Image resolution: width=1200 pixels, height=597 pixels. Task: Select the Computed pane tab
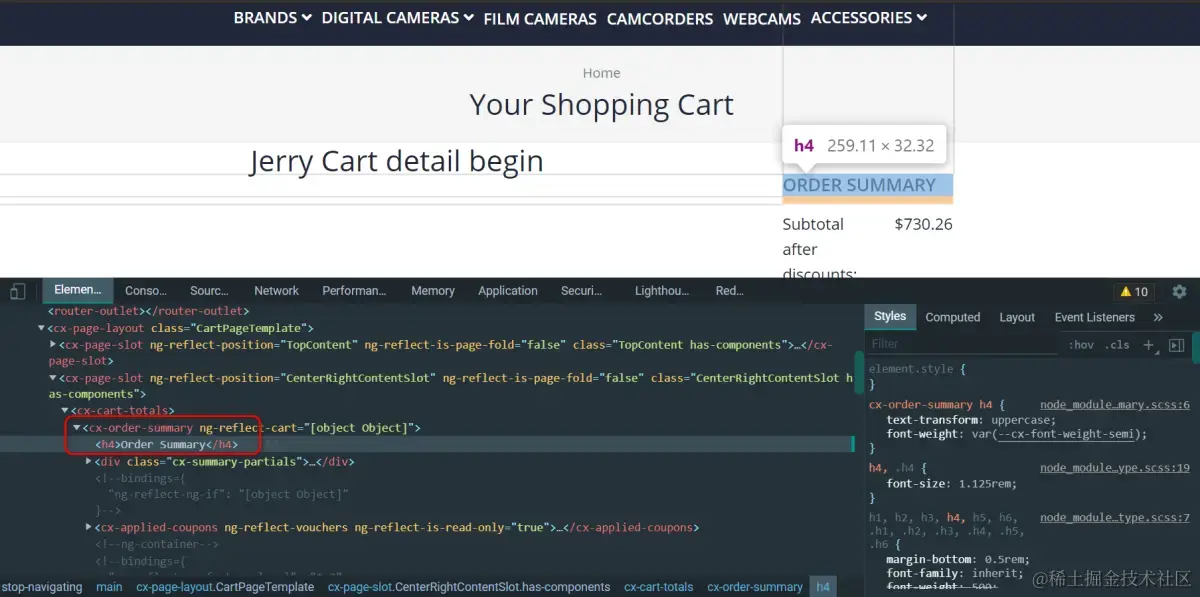tap(953, 317)
